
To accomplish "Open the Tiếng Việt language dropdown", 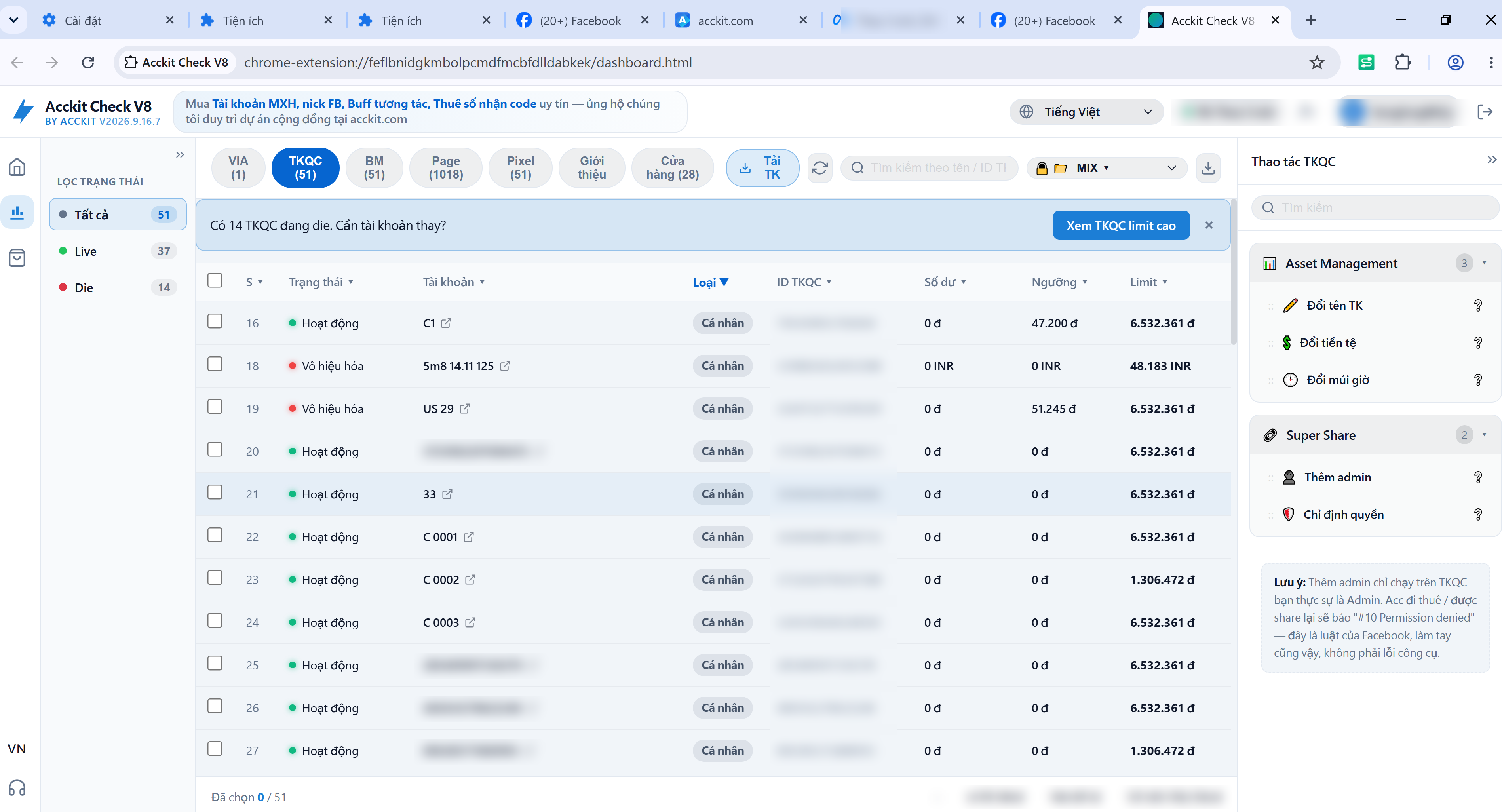I will coord(1086,112).
